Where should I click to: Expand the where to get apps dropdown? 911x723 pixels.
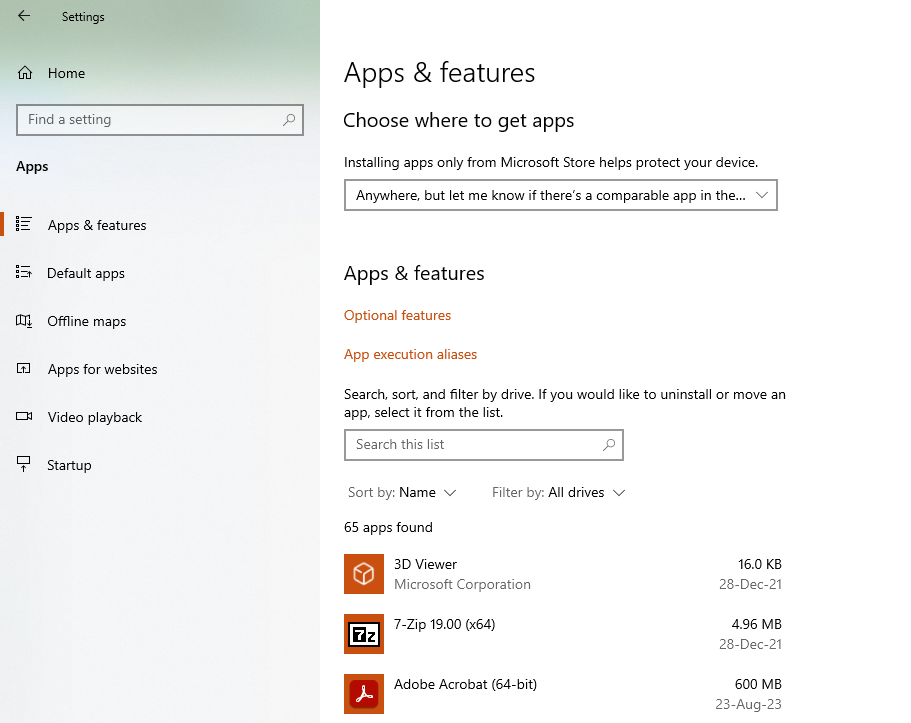pos(561,195)
